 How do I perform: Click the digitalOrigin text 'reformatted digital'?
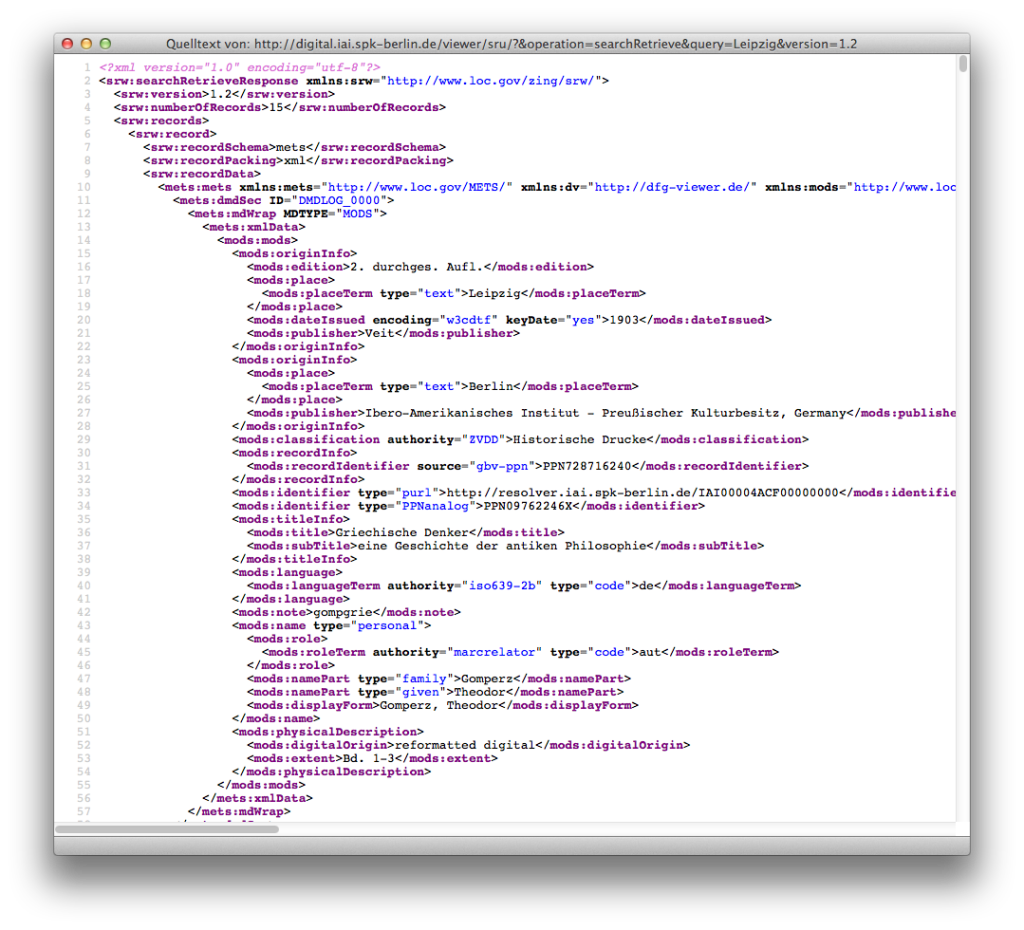pos(464,745)
